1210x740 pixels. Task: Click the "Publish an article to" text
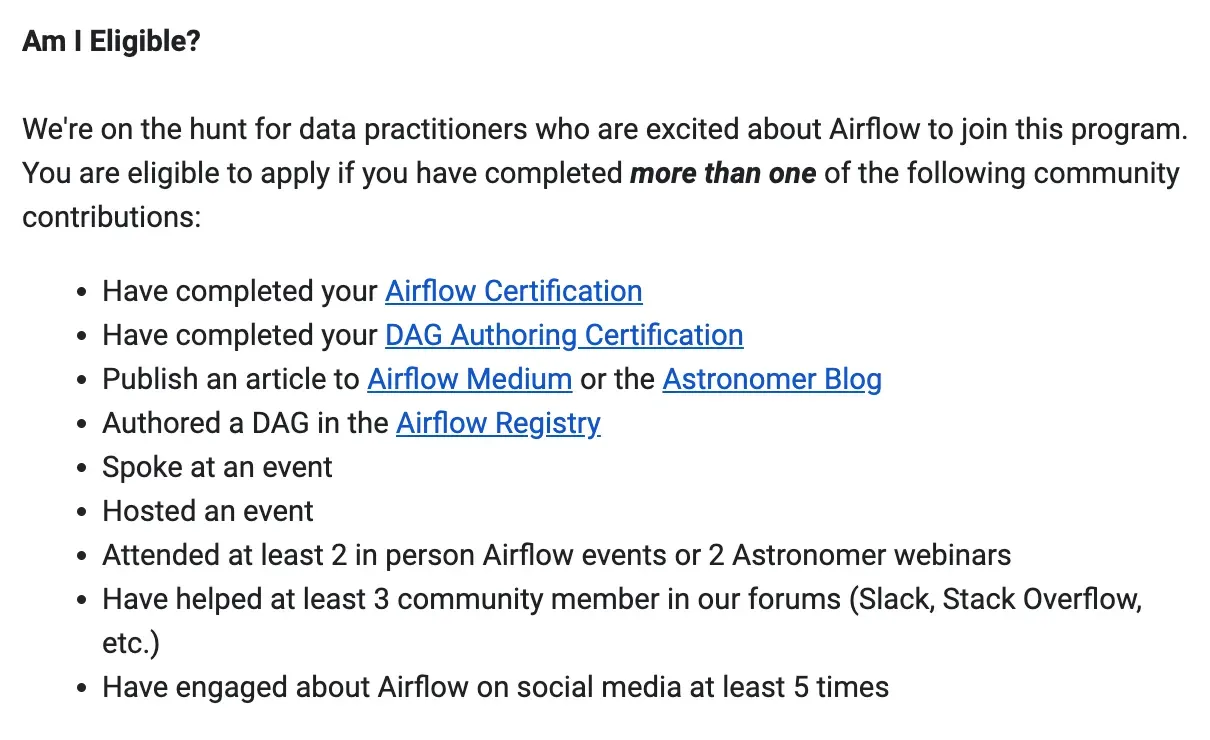pos(230,379)
